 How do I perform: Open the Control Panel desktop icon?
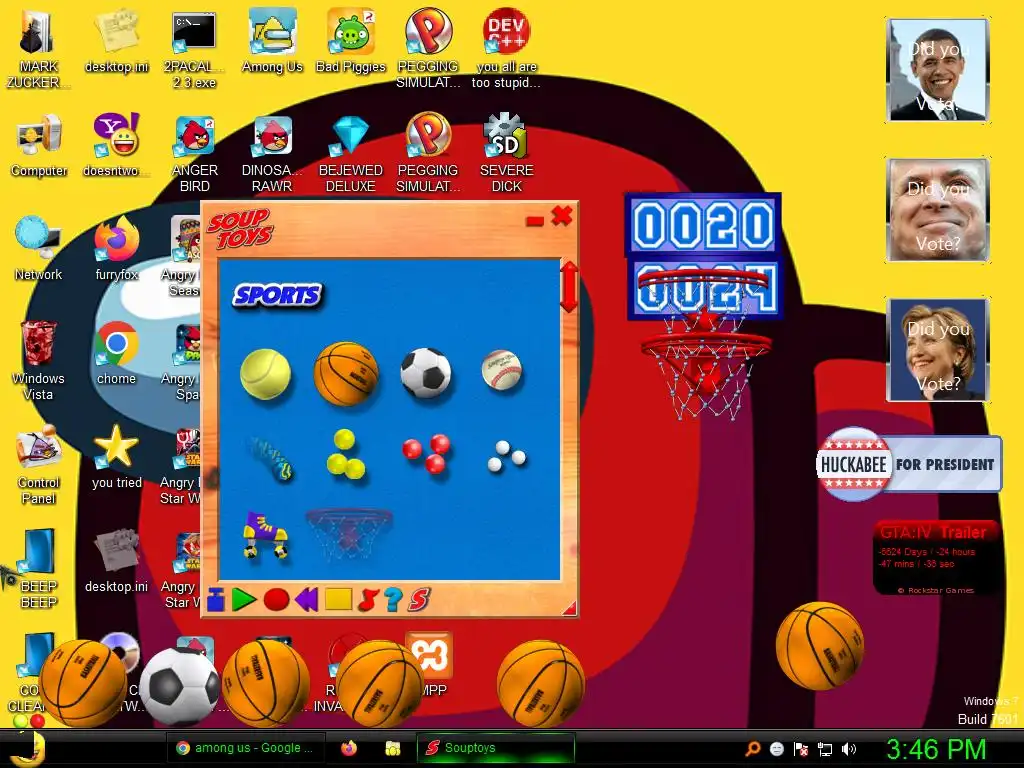point(39,465)
